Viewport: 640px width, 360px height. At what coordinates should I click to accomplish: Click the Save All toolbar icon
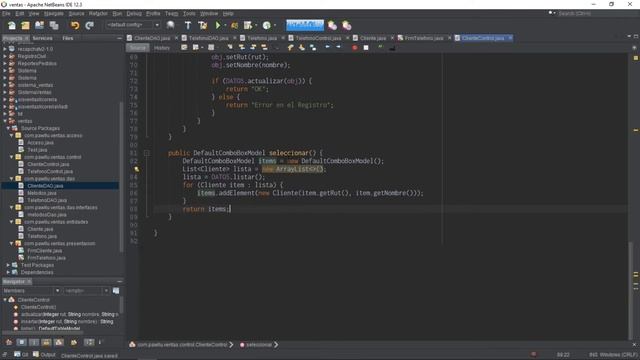(54, 25)
